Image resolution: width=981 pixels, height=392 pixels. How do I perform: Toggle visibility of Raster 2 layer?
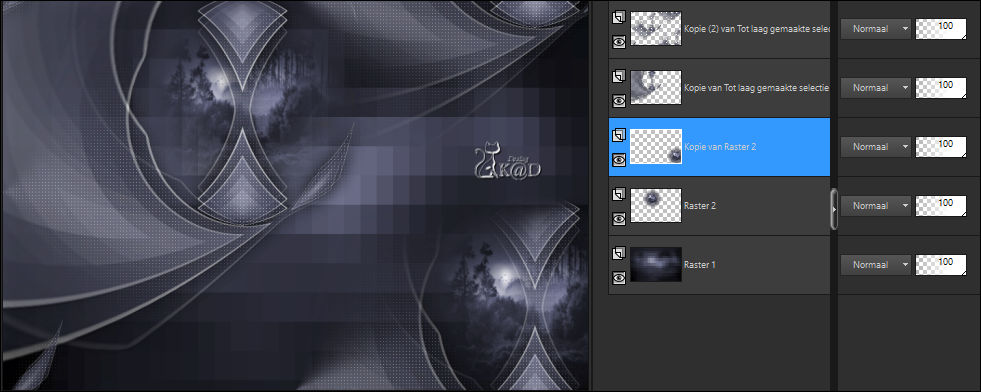click(x=619, y=219)
